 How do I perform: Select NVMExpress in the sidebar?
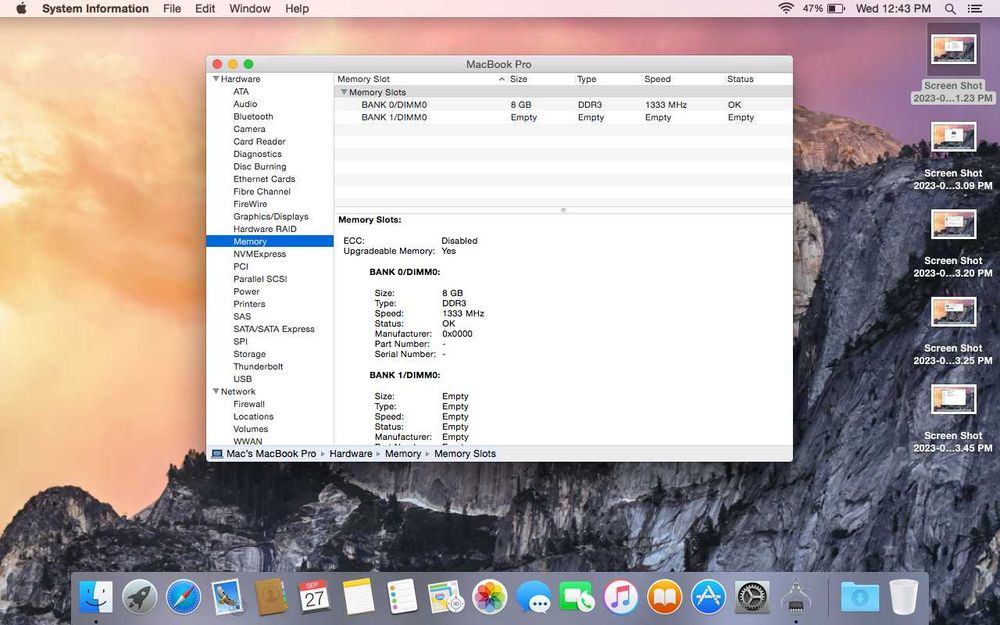260,254
